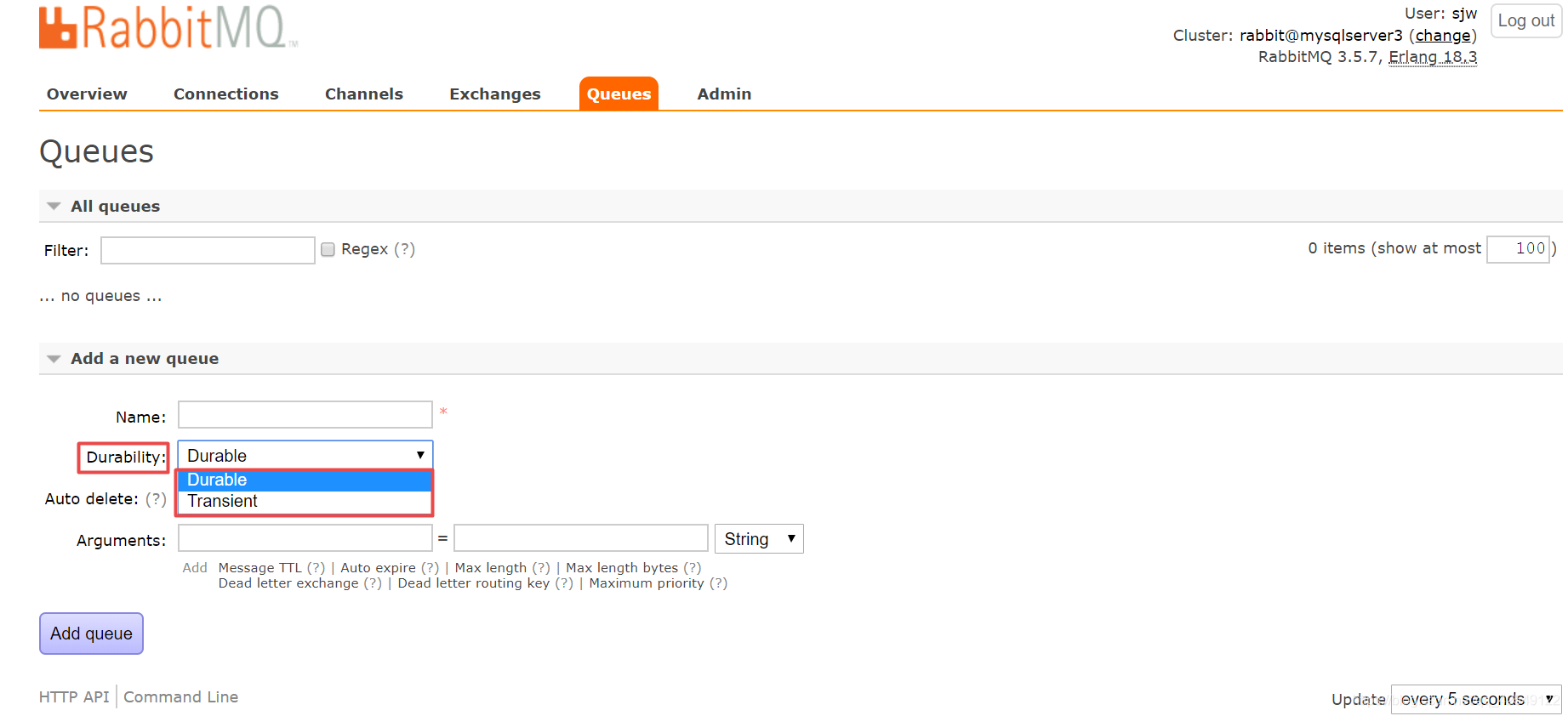This screenshot has height=716, width=1568.
Task: Open the Overview tab
Action: coord(87,94)
